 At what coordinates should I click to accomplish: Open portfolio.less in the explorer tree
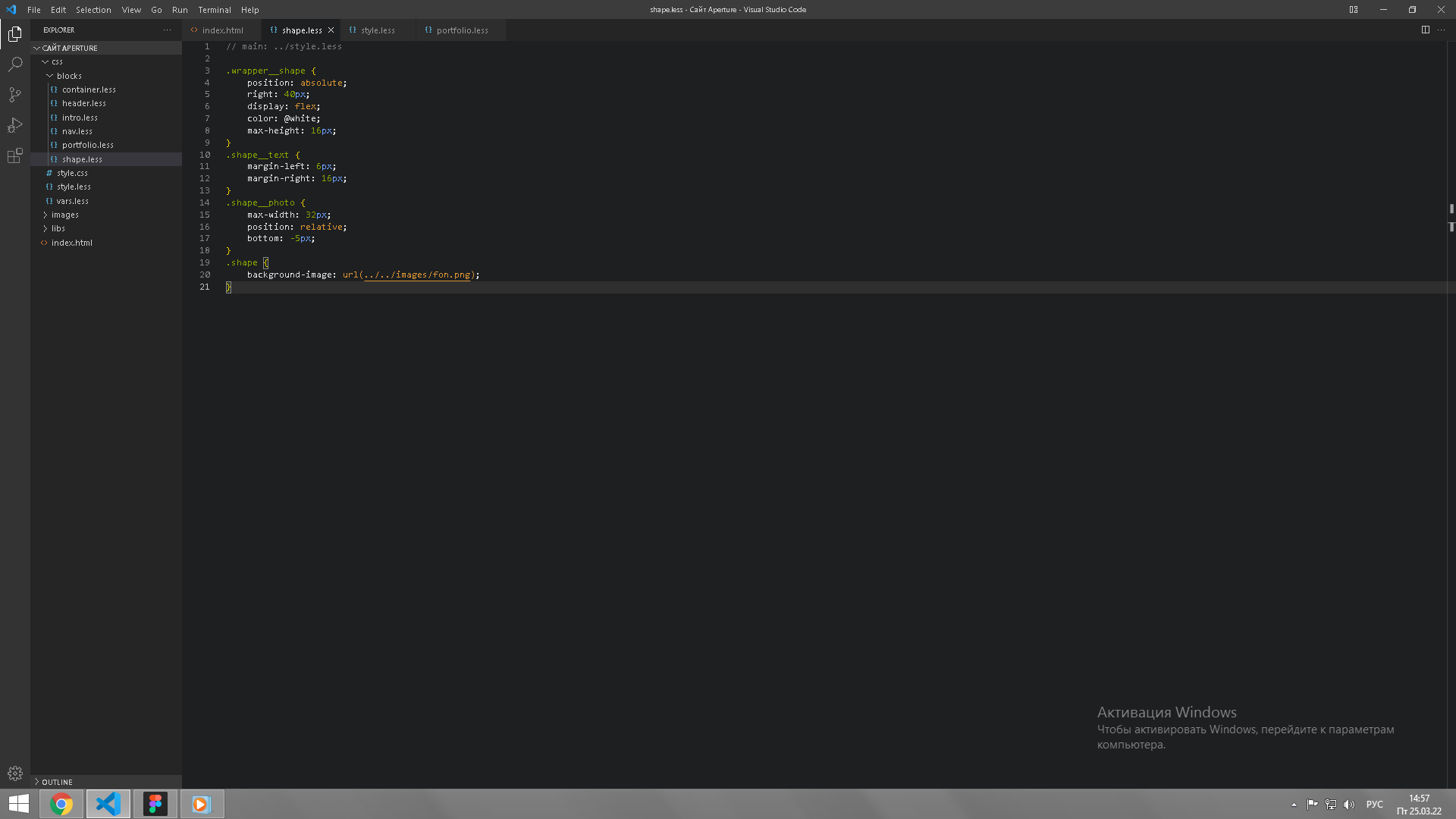point(106,145)
